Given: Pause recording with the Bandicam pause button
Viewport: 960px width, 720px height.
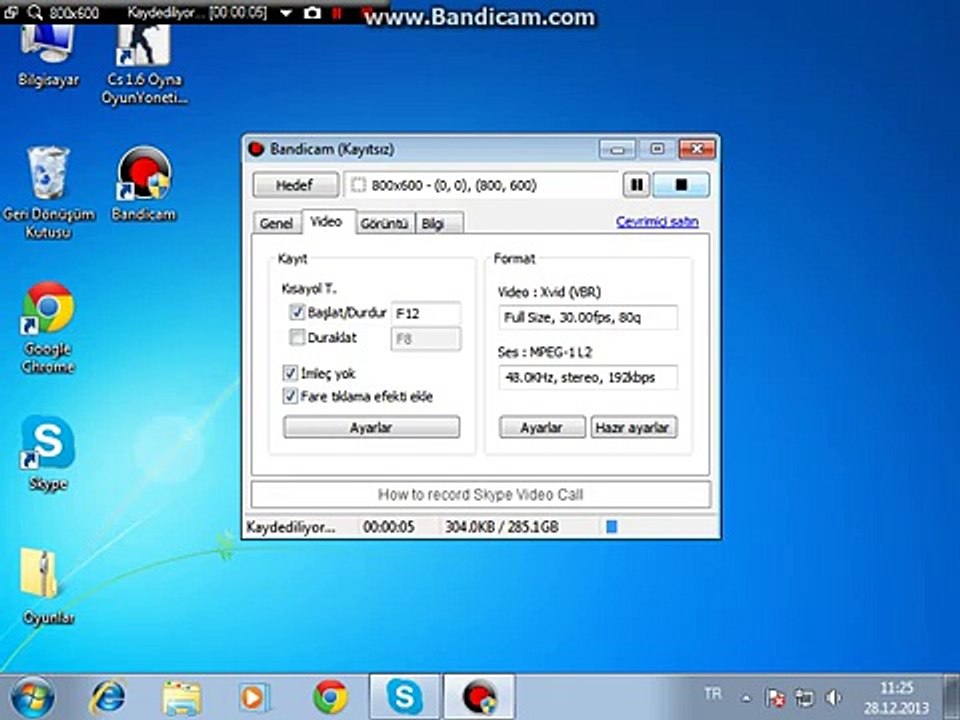Looking at the screenshot, I should [636, 185].
